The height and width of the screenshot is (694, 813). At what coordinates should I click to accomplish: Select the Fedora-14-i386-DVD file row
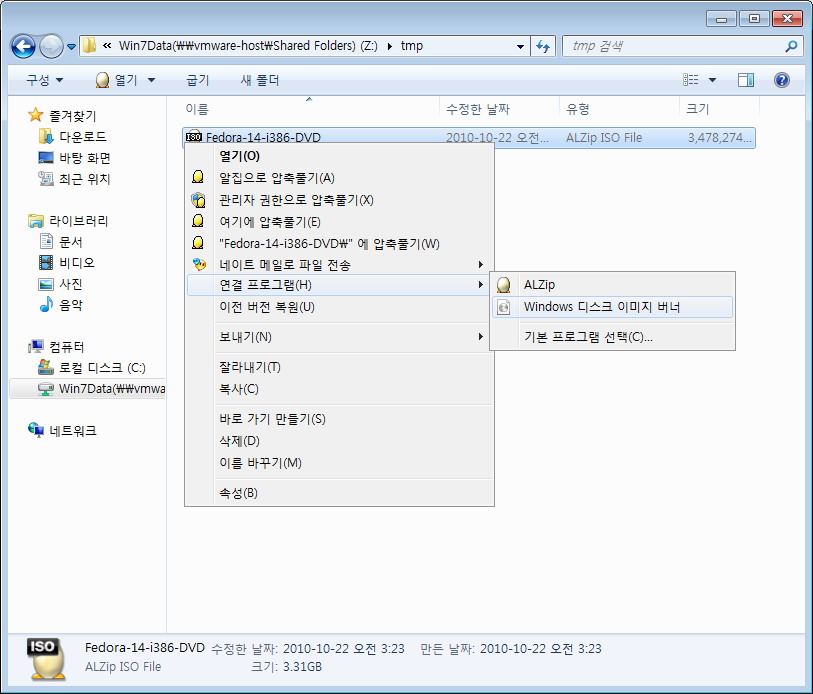(469, 137)
